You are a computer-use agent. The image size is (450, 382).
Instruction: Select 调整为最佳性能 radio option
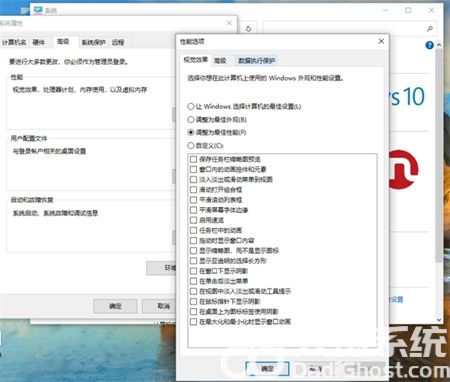pos(191,132)
